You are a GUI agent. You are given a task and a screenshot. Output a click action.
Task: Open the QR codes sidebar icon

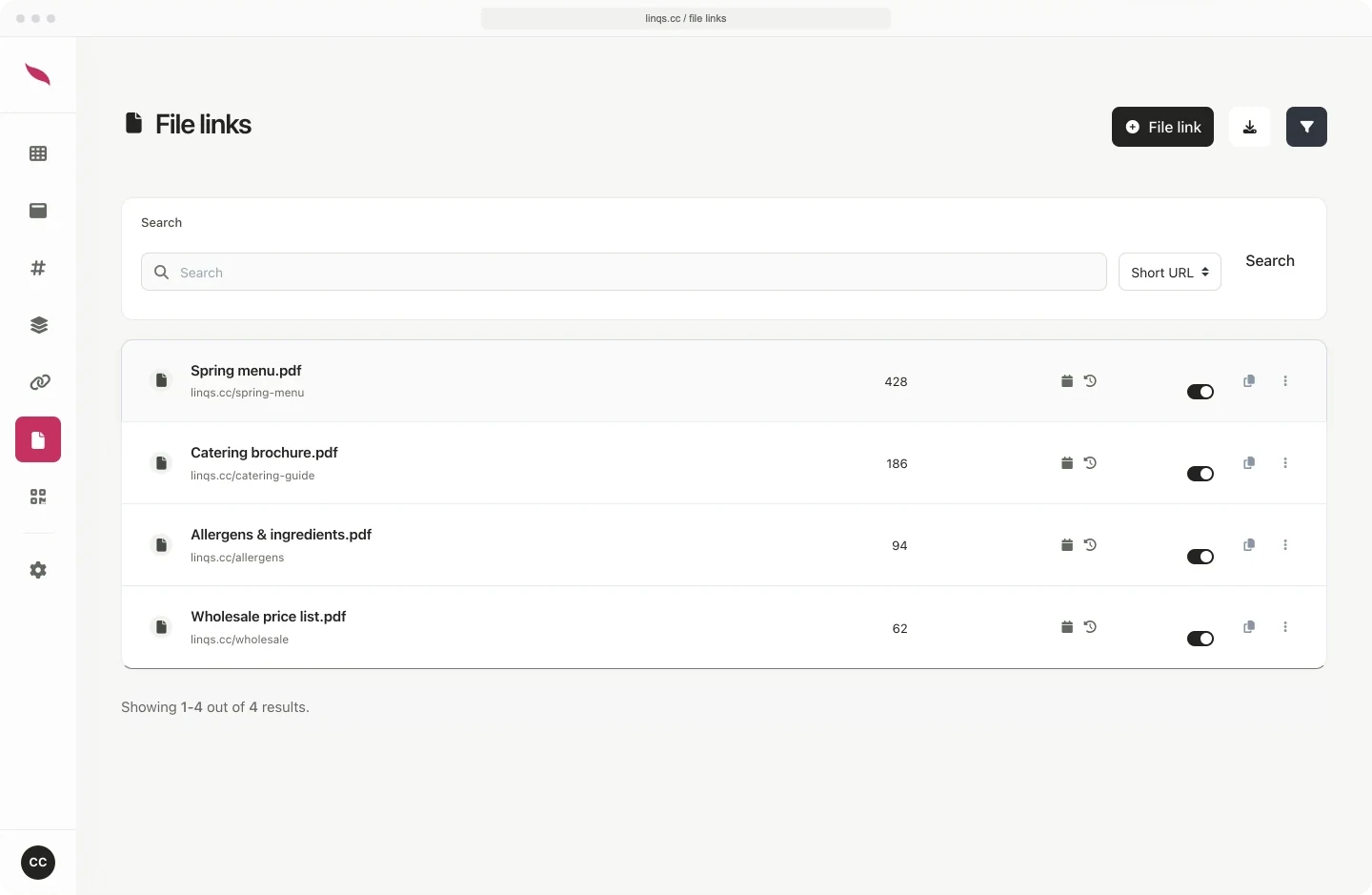pos(38,497)
